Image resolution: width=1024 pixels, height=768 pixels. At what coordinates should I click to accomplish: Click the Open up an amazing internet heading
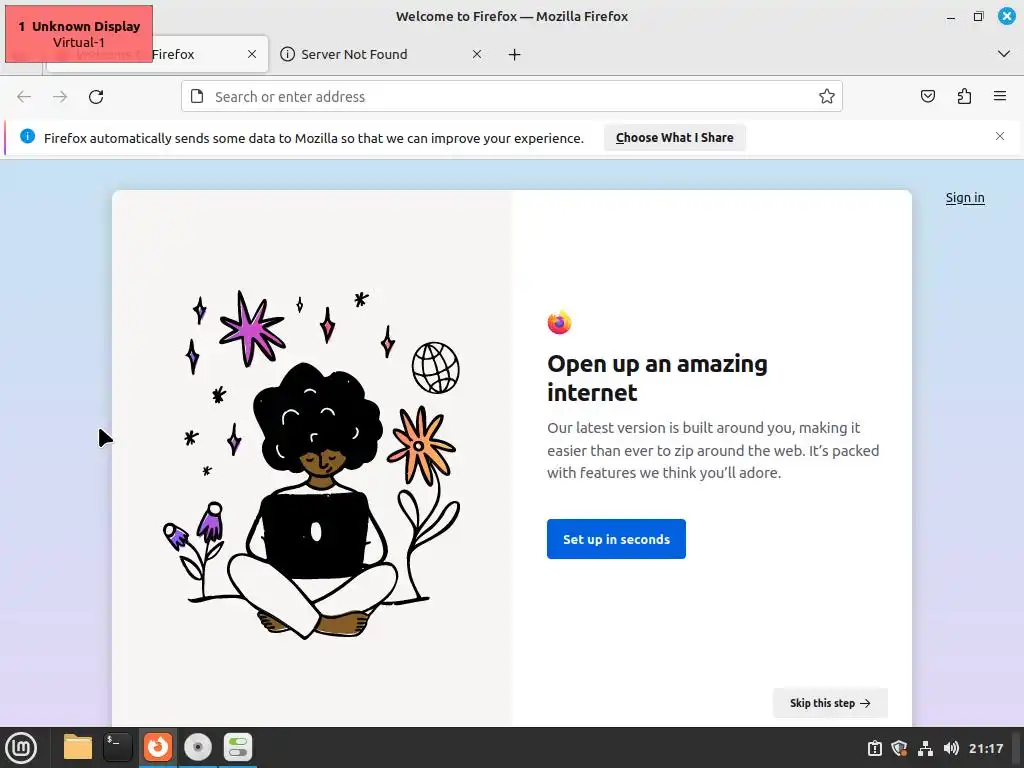pos(657,377)
